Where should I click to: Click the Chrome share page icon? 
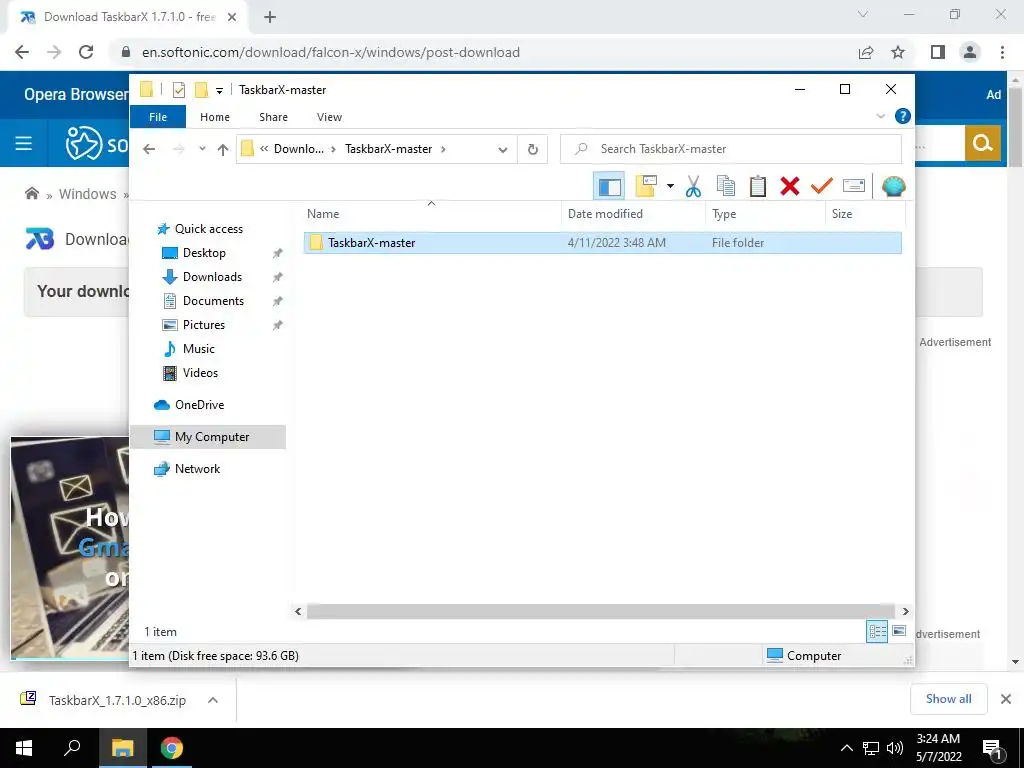point(866,52)
